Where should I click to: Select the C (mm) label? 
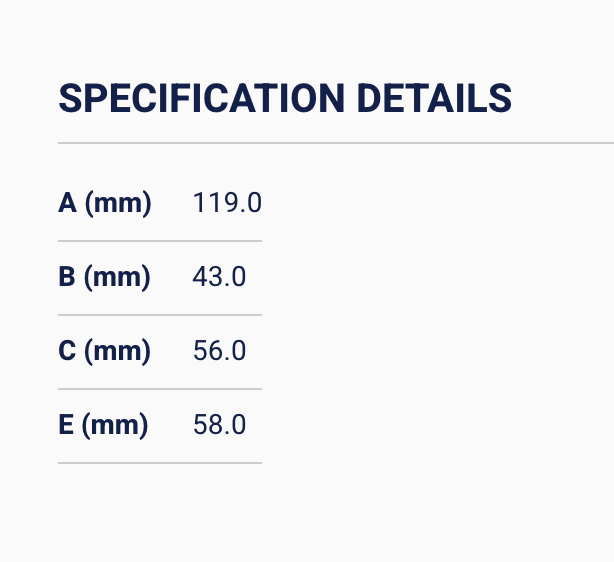[105, 351]
